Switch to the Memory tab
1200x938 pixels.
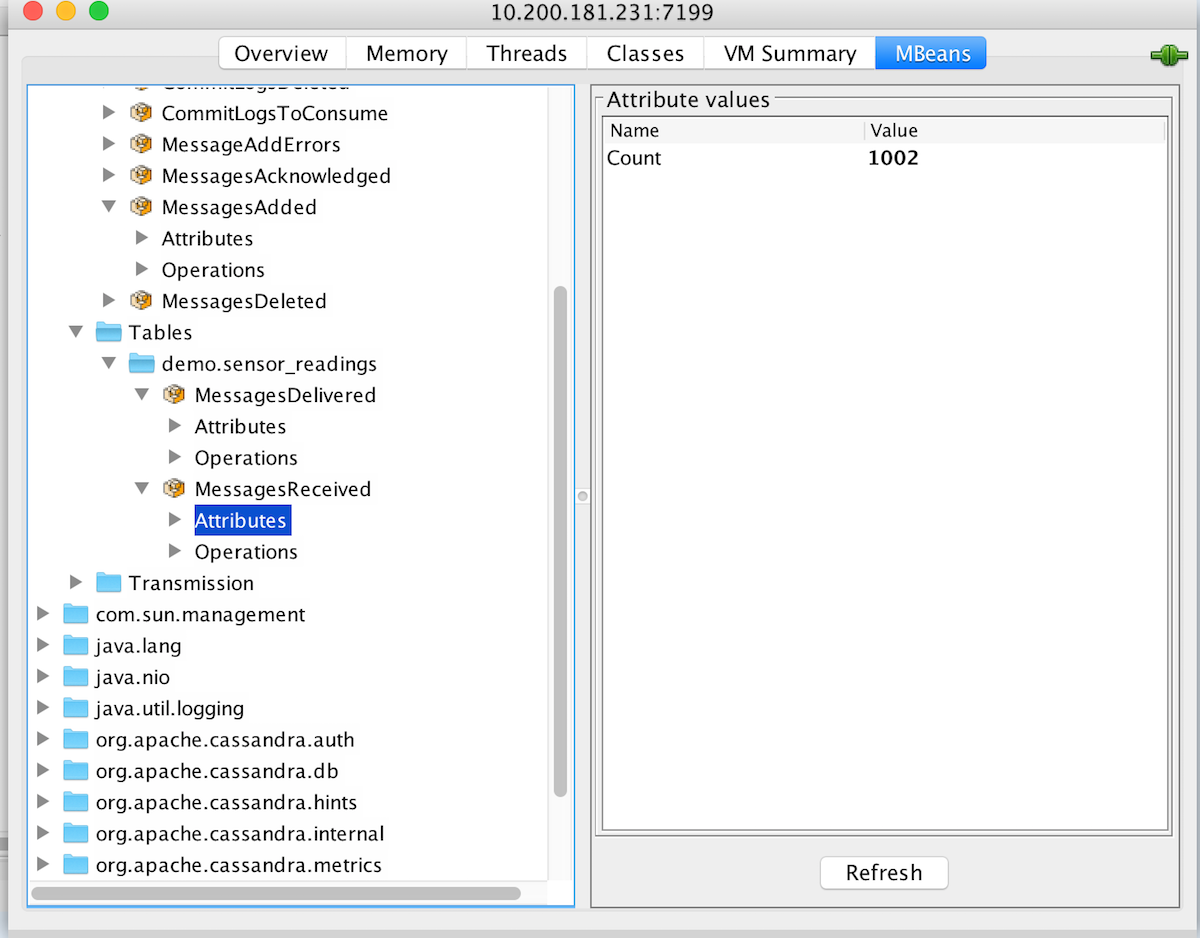coord(406,53)
